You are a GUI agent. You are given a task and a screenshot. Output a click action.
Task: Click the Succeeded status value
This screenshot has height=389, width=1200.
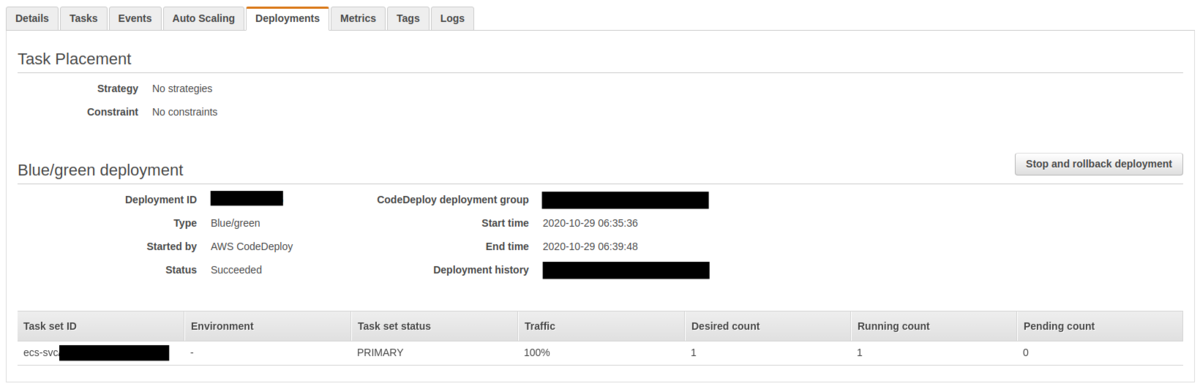[x=236, y=270]
